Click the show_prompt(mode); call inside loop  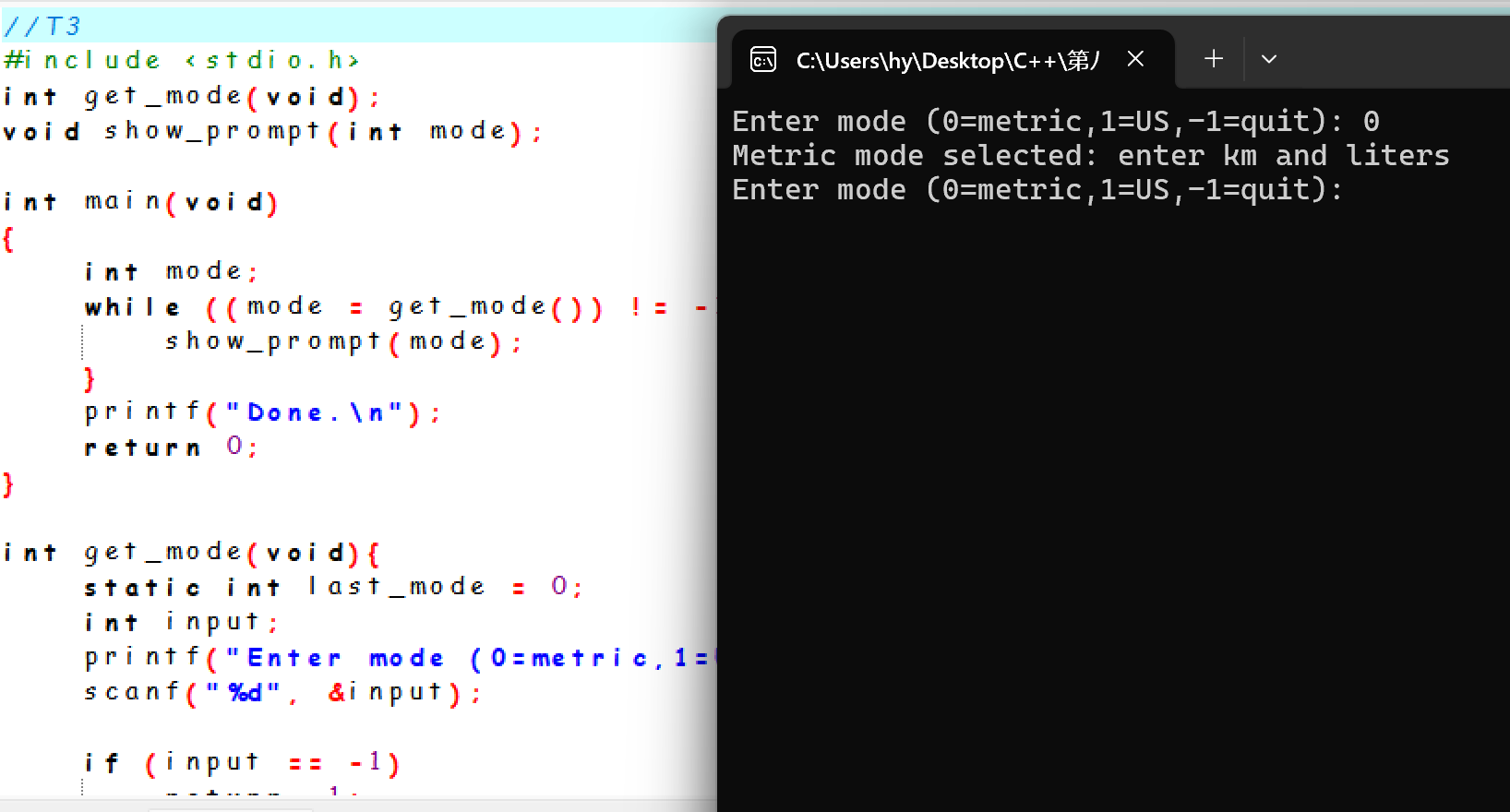[x=344, y=341]
